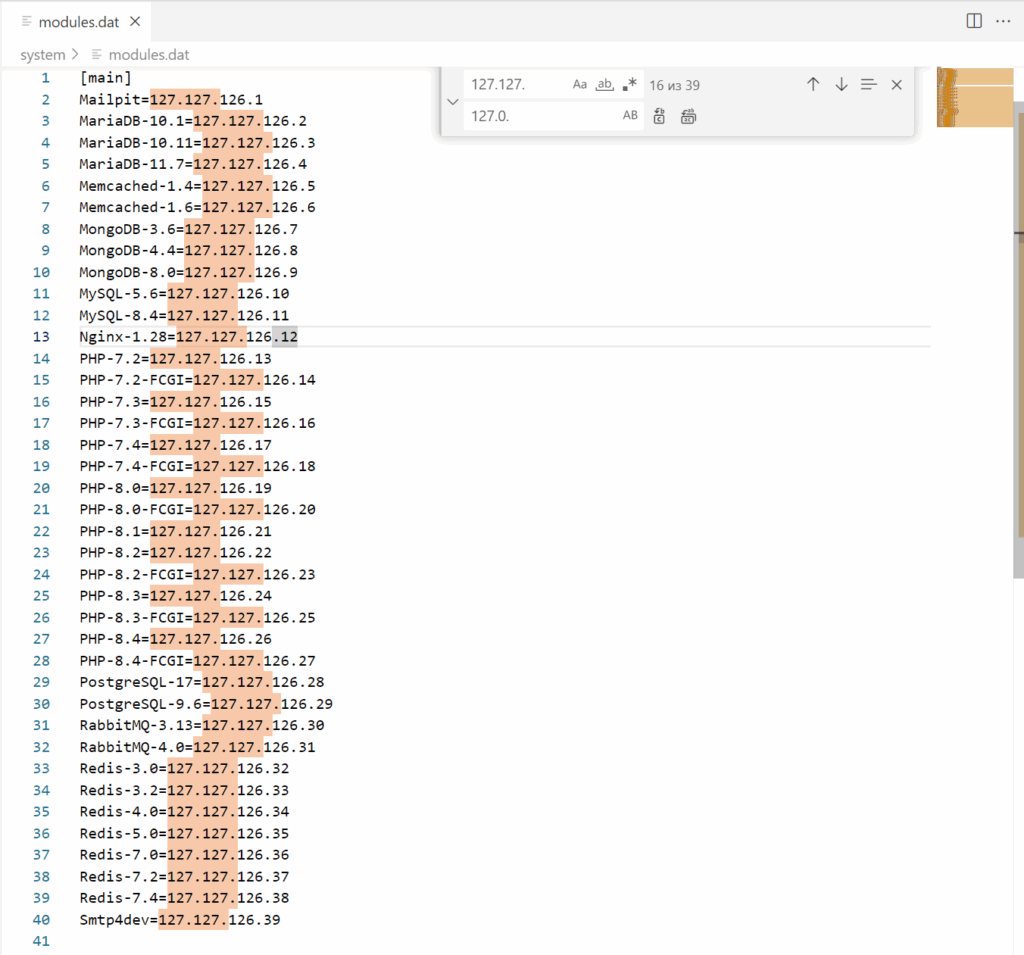Click the MongoDB-8.0 line
1024x955 pixels.
point(189,272)
